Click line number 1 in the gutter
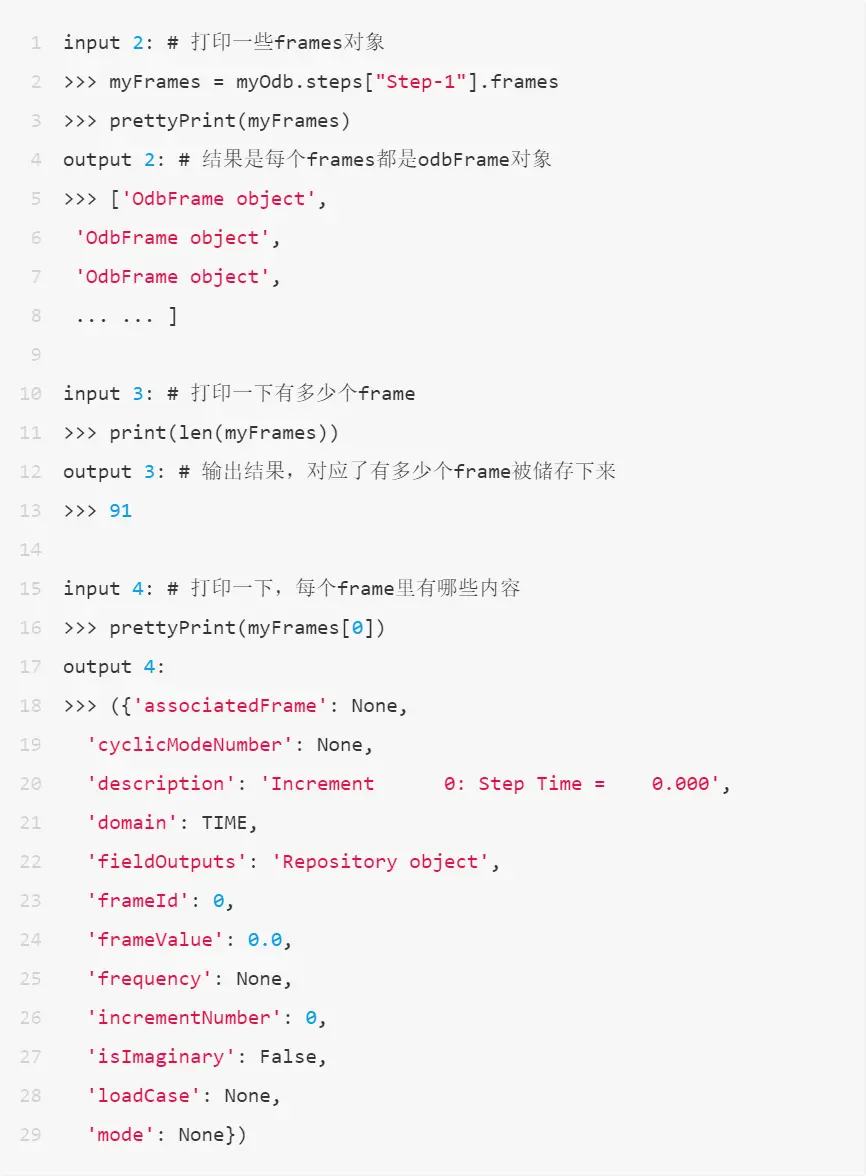The height and width of the screenshot is (1176, 866). tap(36, 43)
